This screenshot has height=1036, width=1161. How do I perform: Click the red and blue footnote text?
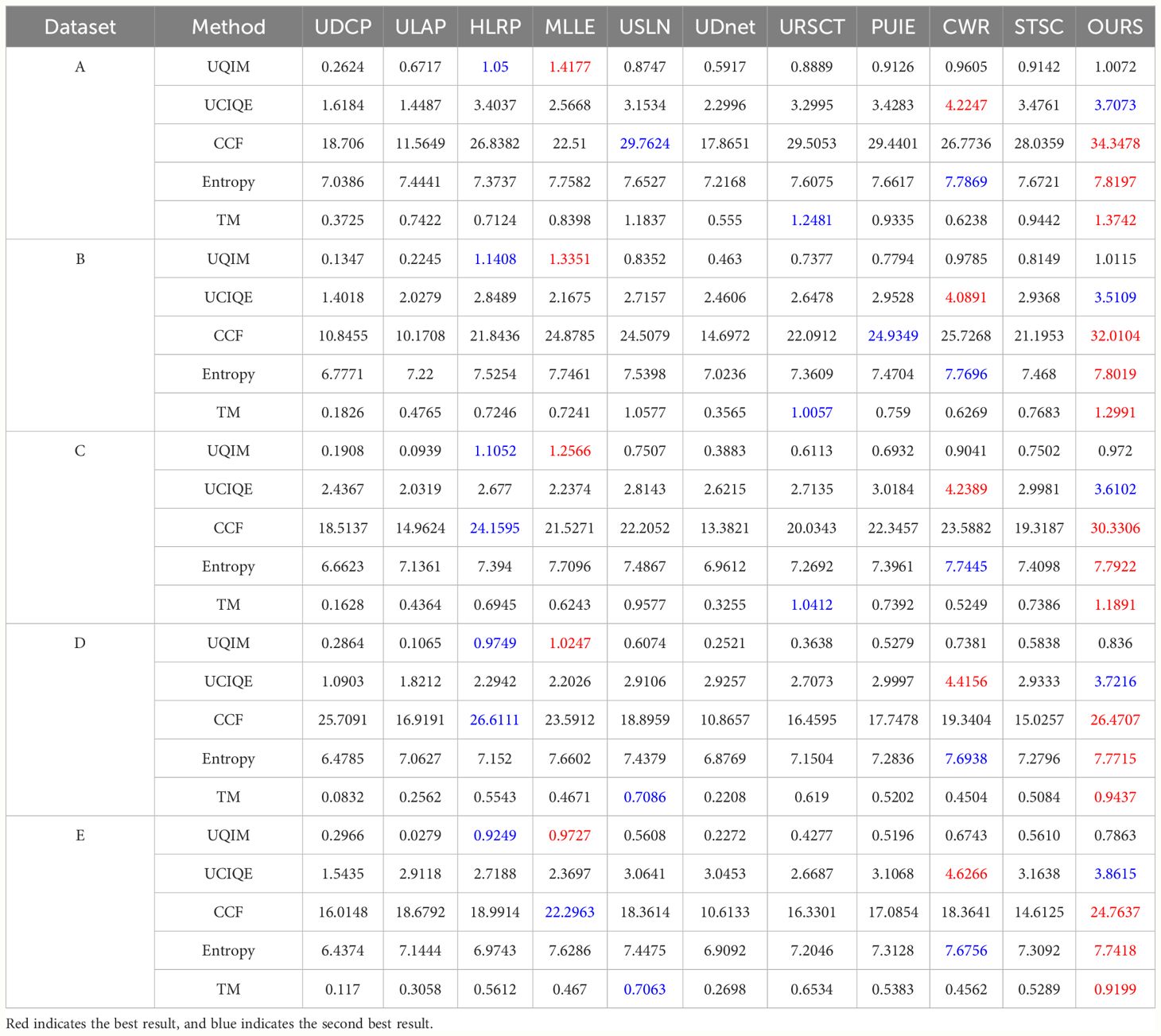coord(219,1023)
